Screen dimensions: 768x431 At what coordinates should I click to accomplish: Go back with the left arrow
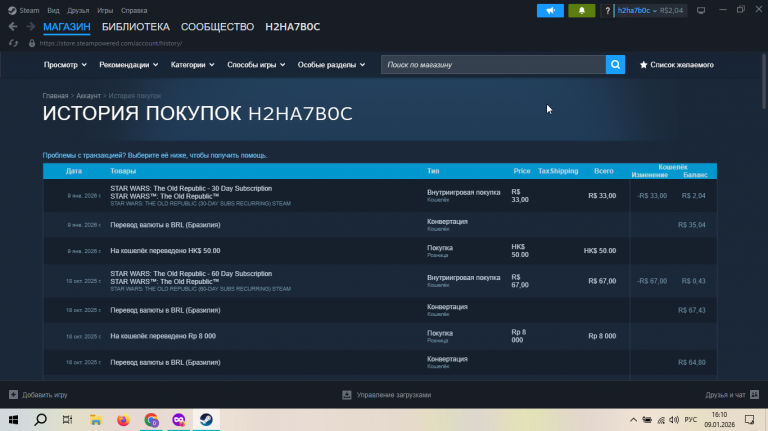[x=13, y=26]
